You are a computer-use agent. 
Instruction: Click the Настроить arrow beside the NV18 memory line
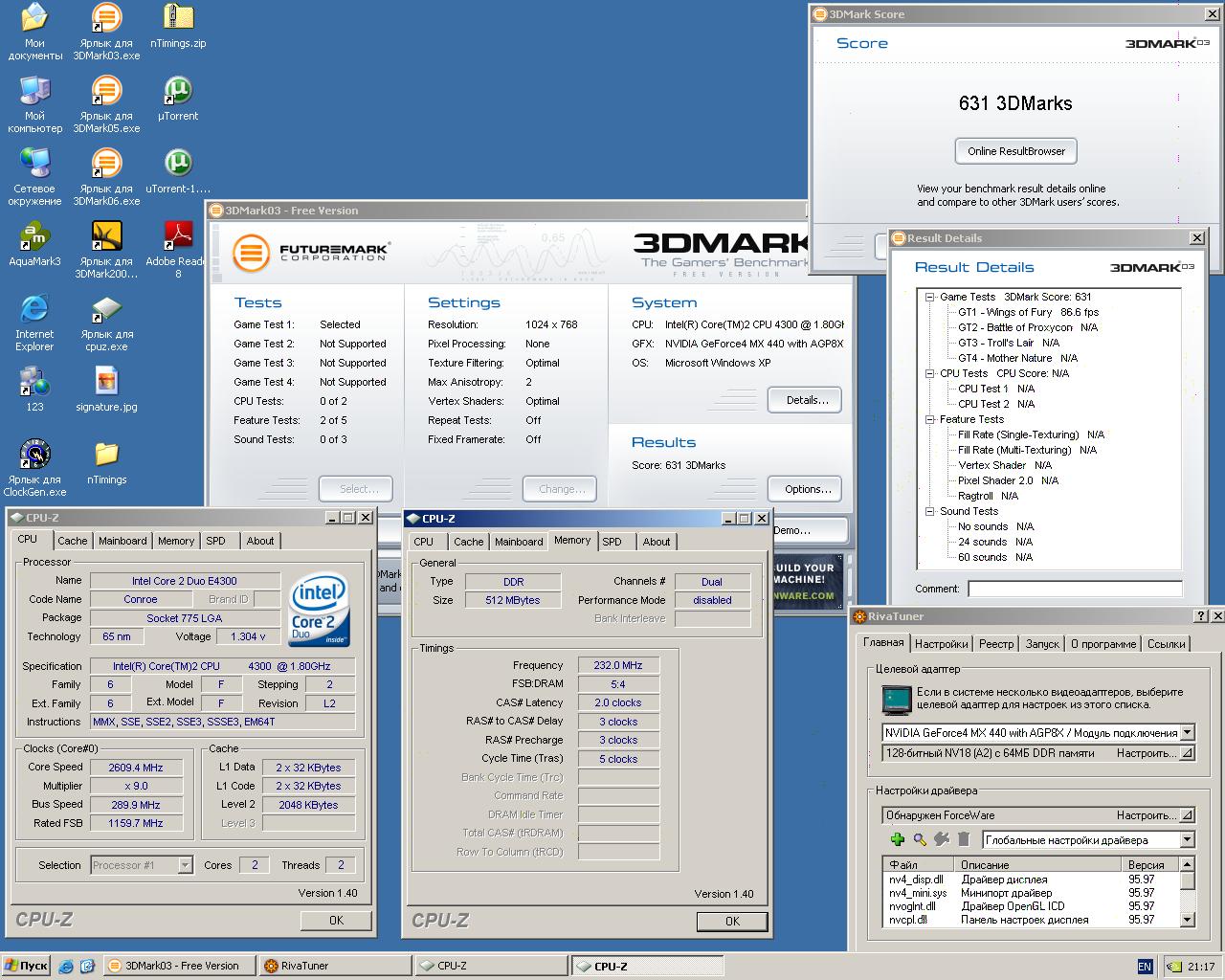click(x=1187, y=753)
